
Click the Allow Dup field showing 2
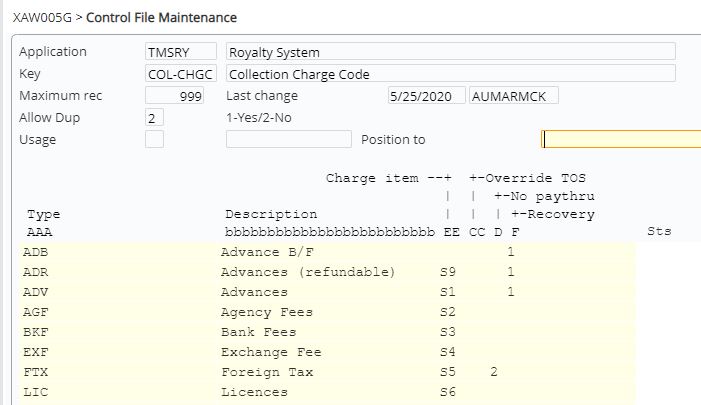155,118
